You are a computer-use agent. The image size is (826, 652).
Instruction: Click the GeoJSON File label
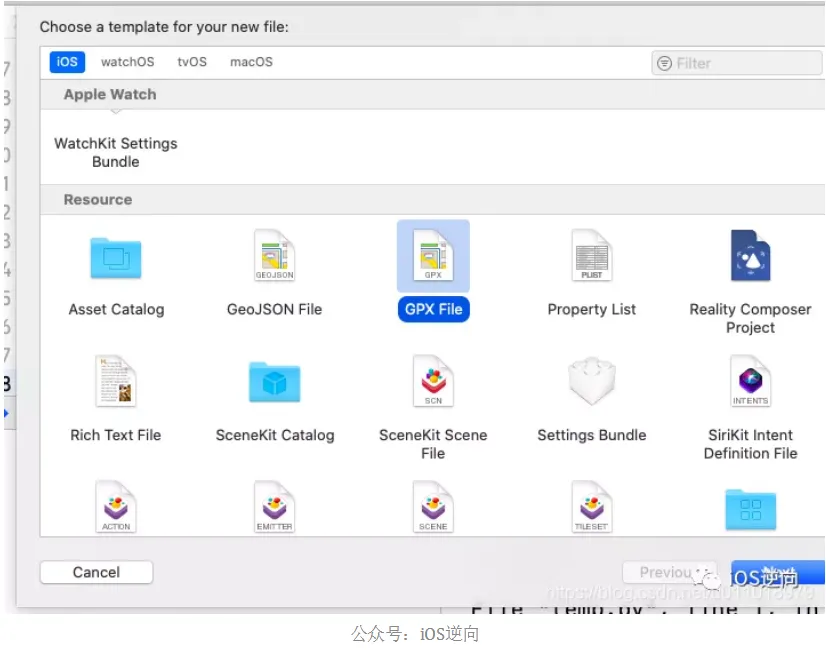coord(274,309)
